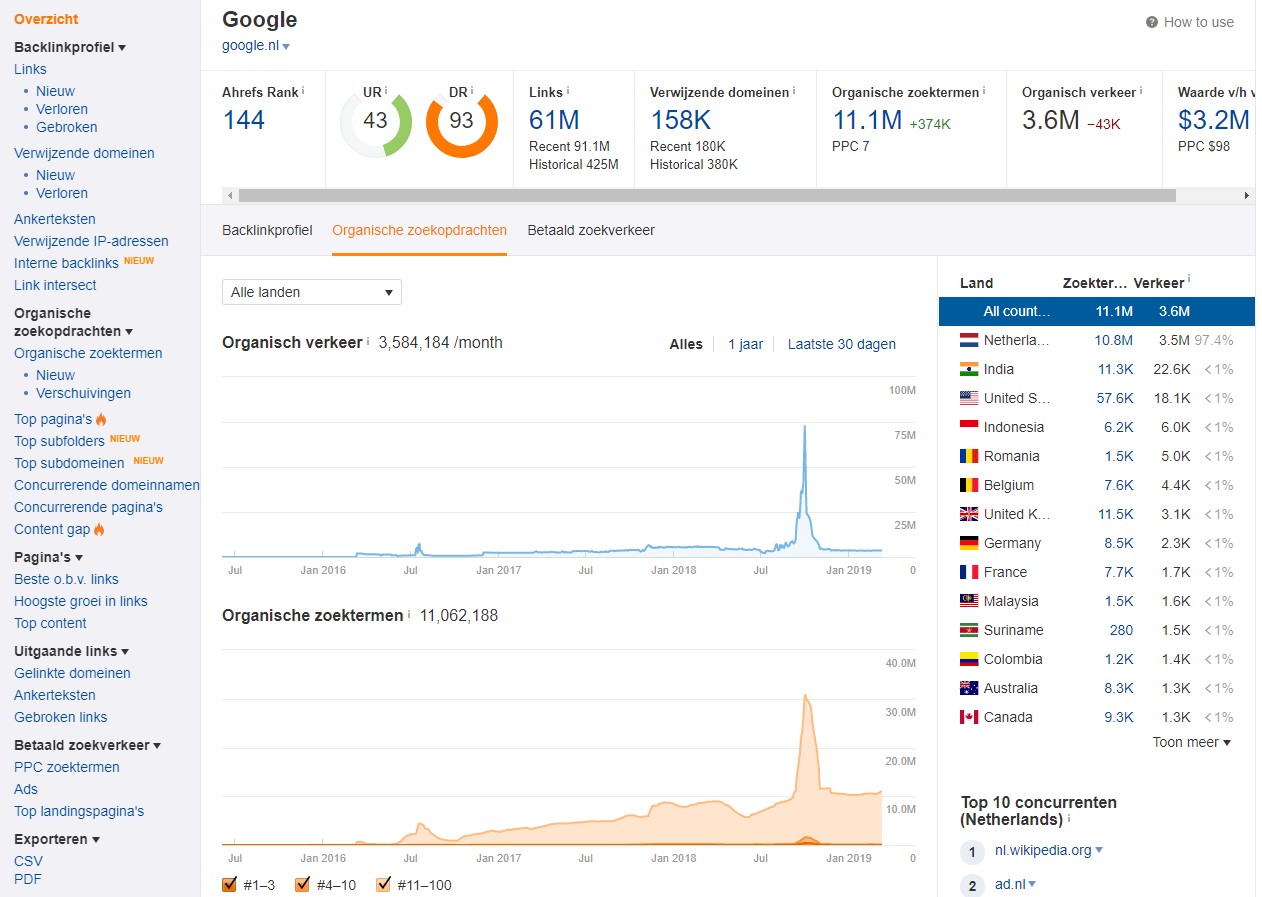This screenshot has height=897, width=1262.
Task: Open the Betaald zoekverkeer tab
Action: coord(591,230)
